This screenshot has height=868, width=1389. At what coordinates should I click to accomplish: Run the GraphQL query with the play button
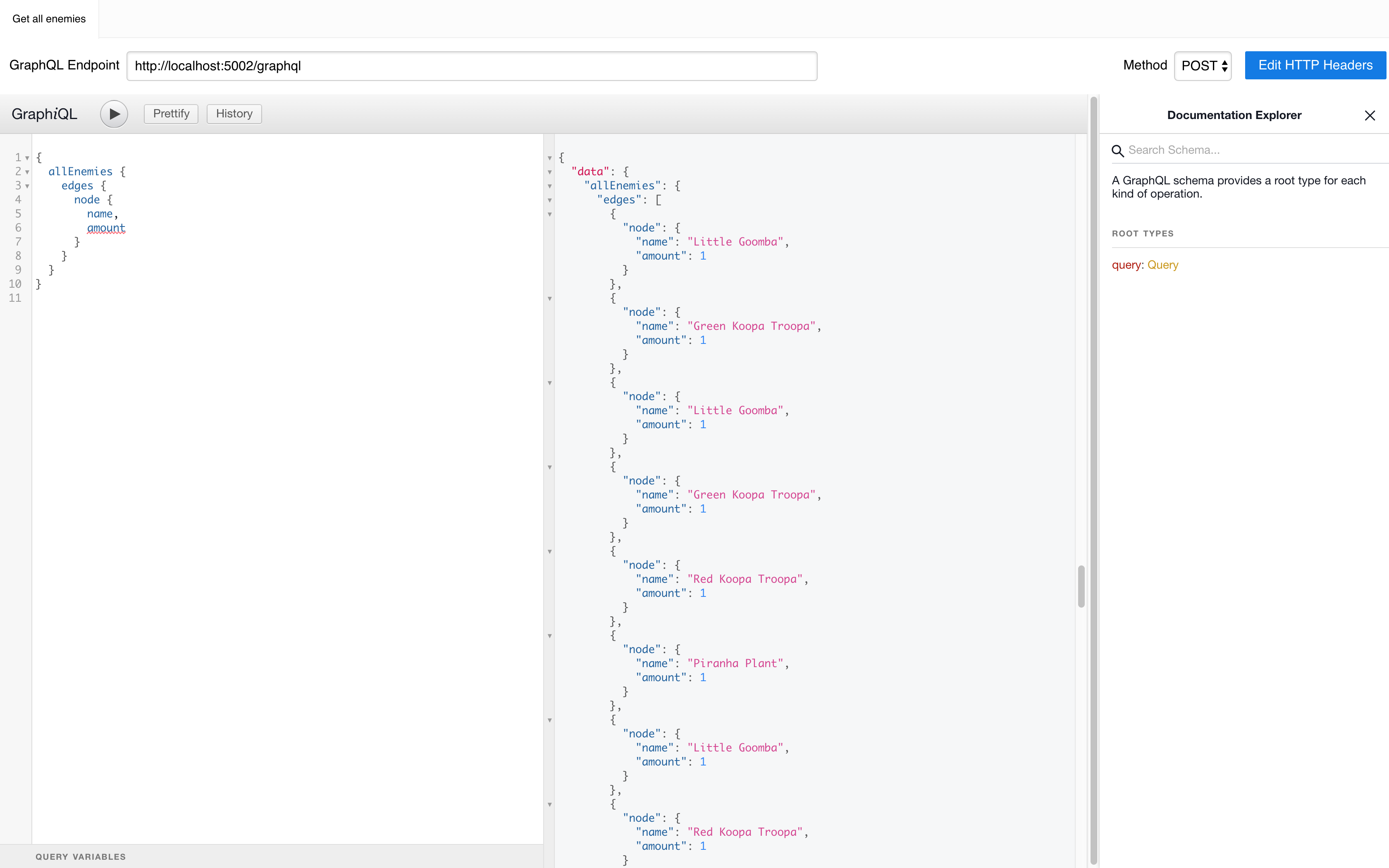[x=114, y=114]
